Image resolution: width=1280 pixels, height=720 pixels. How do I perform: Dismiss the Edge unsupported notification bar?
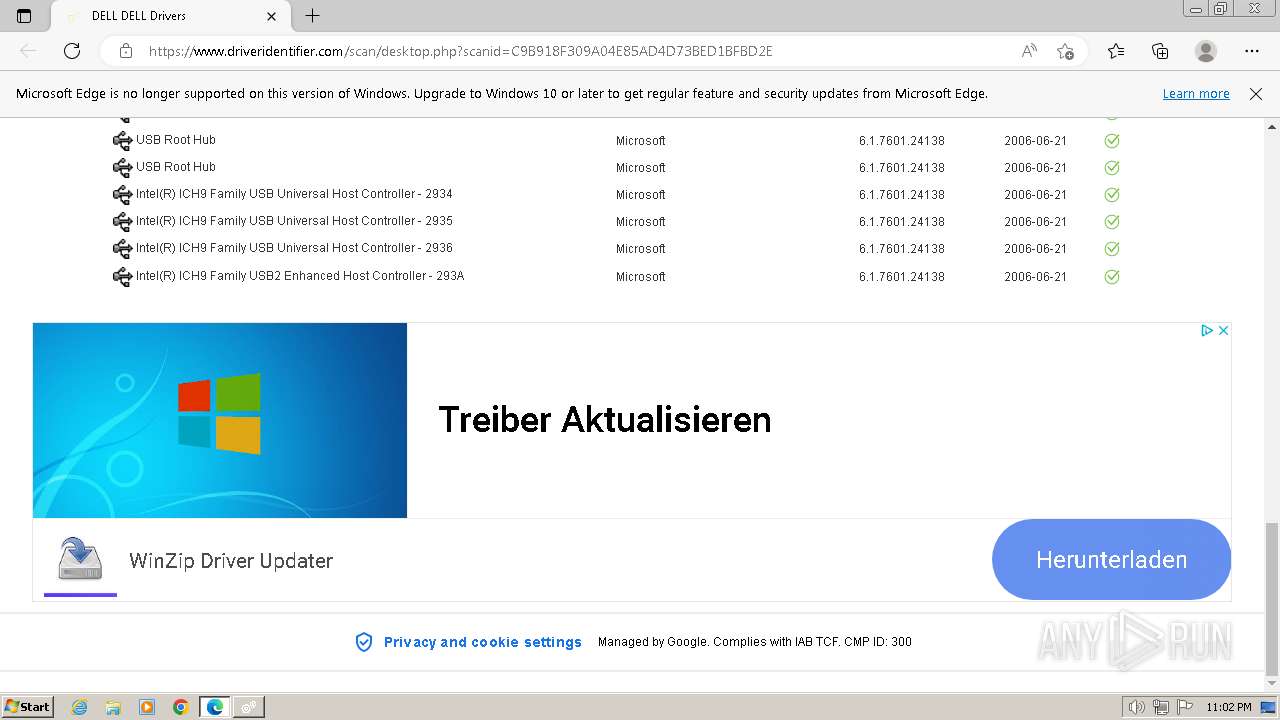click(x=1256, y=94)
